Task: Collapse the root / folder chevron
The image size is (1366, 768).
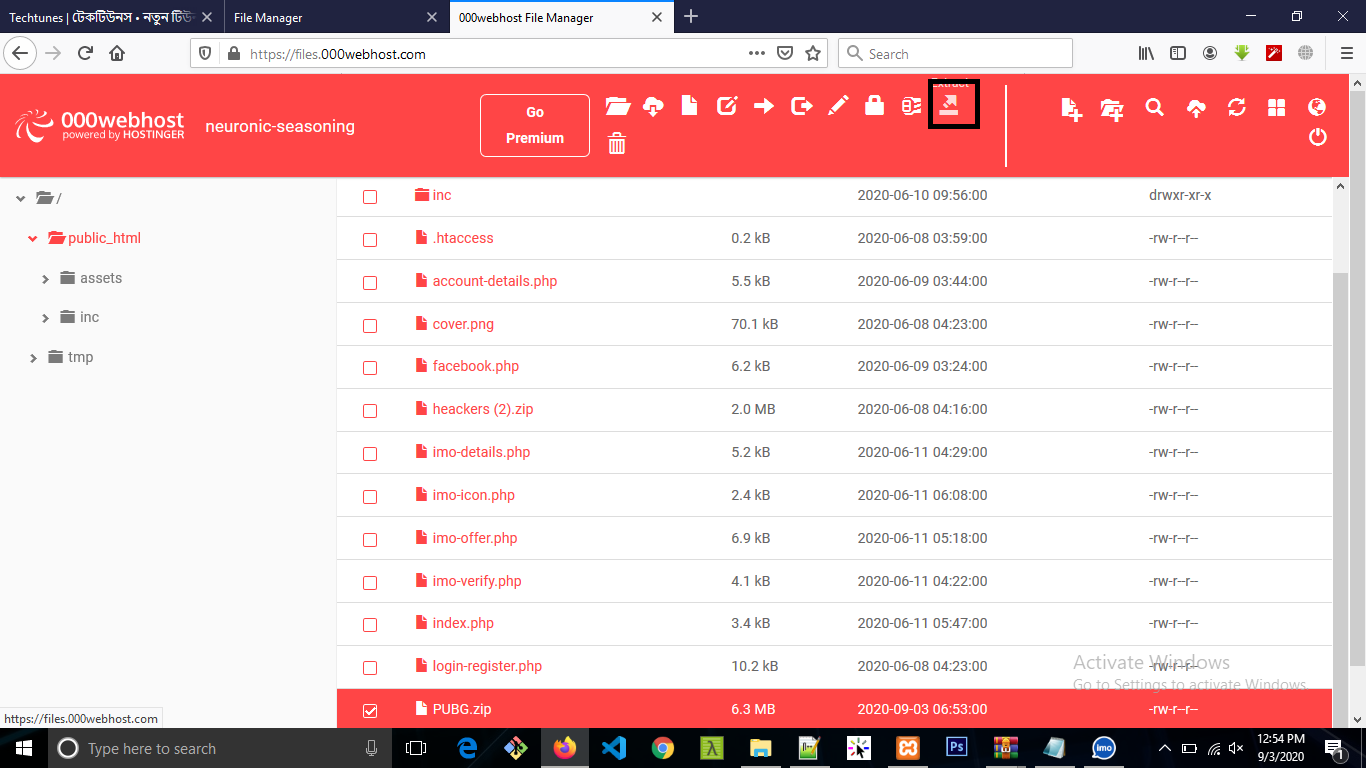Action: 21,199
